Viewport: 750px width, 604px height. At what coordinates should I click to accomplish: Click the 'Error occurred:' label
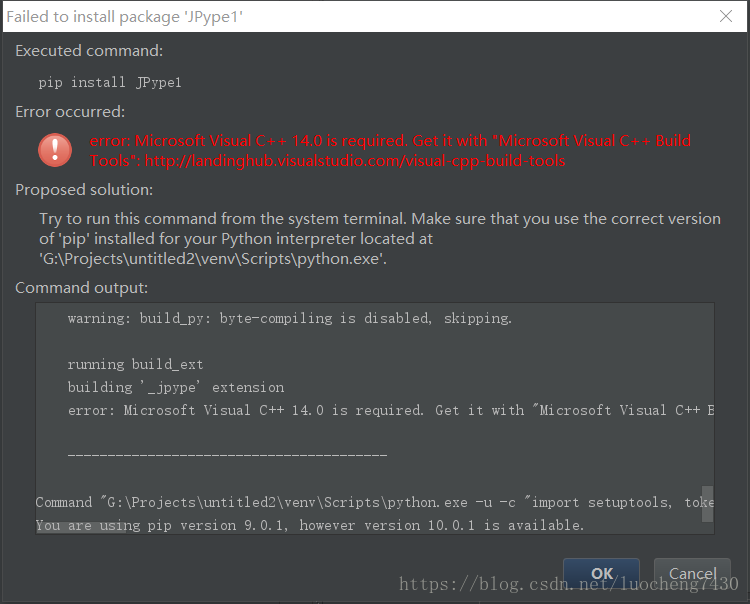tap(70, 112)
